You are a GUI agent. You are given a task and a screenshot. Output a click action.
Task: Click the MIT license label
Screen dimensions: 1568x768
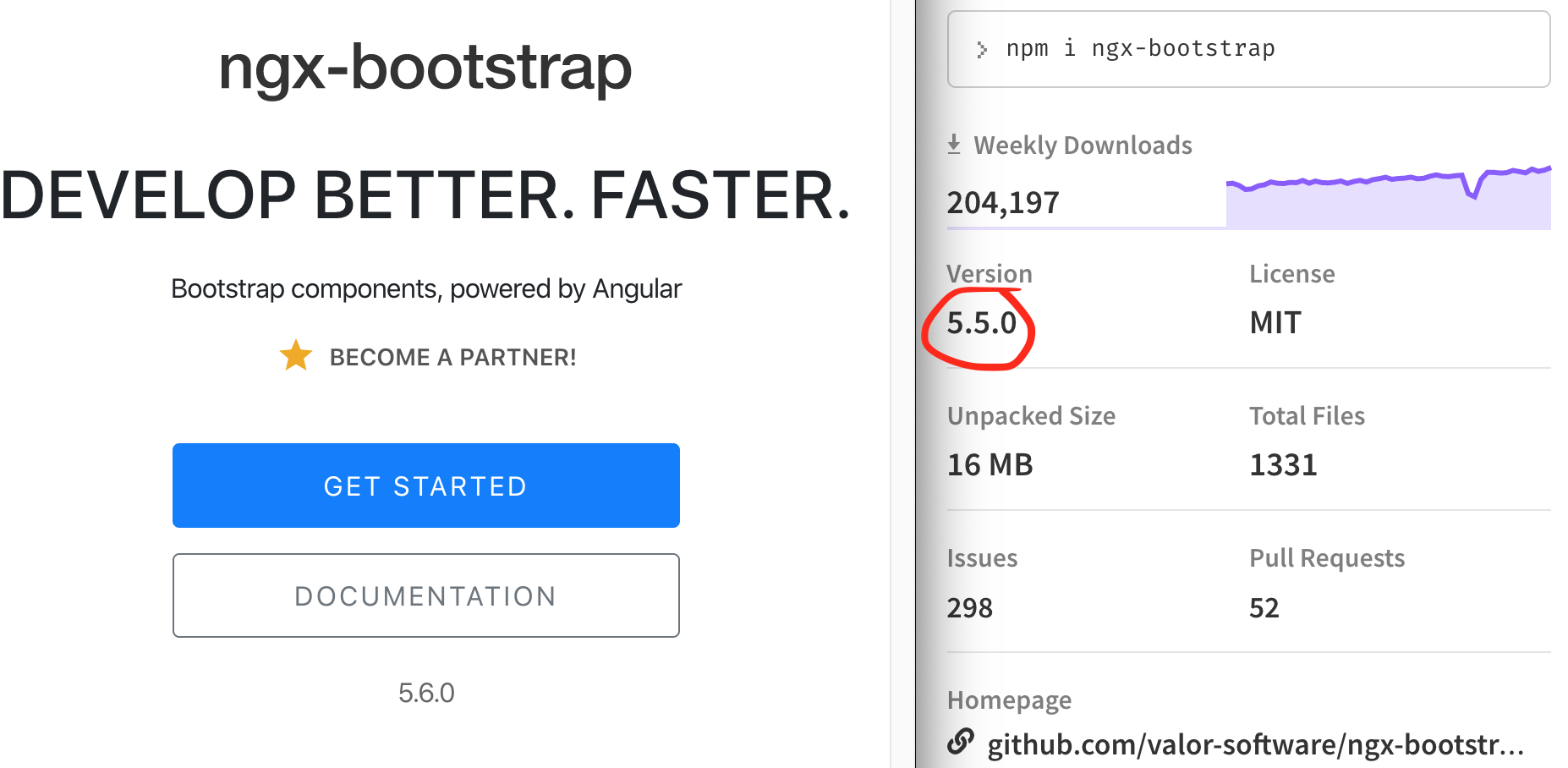(x=1274, y=322)
